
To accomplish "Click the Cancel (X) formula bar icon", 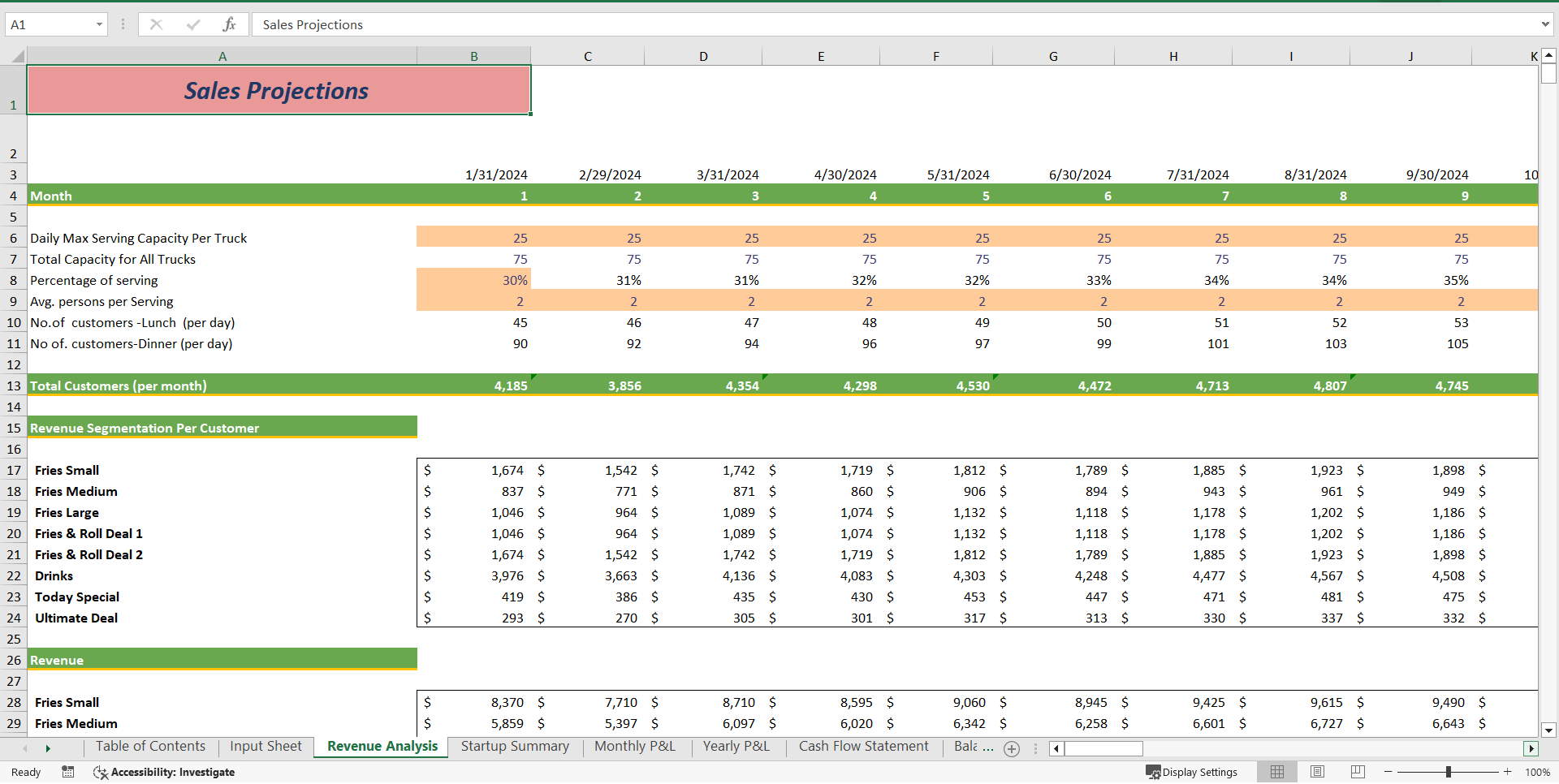I will pos(156,24).
